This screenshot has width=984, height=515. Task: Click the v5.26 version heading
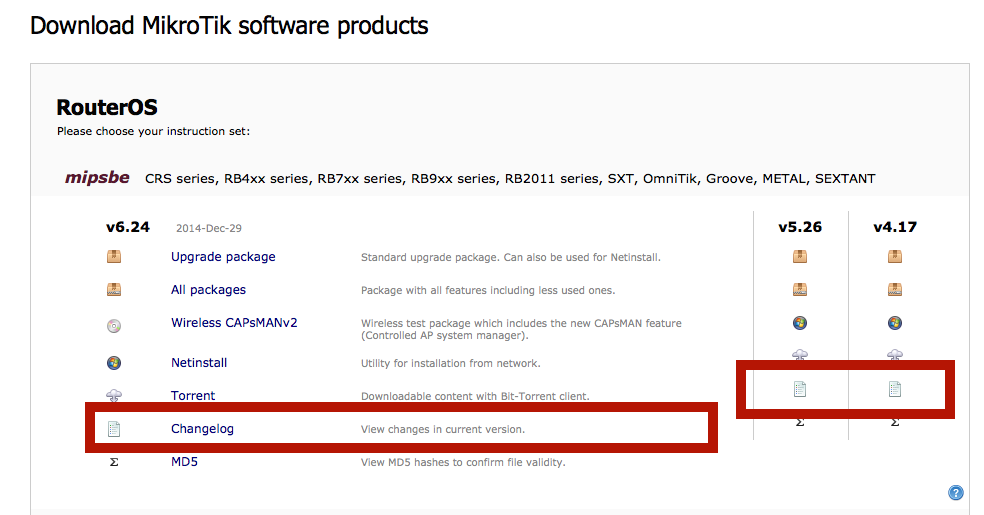coord(800,227)
